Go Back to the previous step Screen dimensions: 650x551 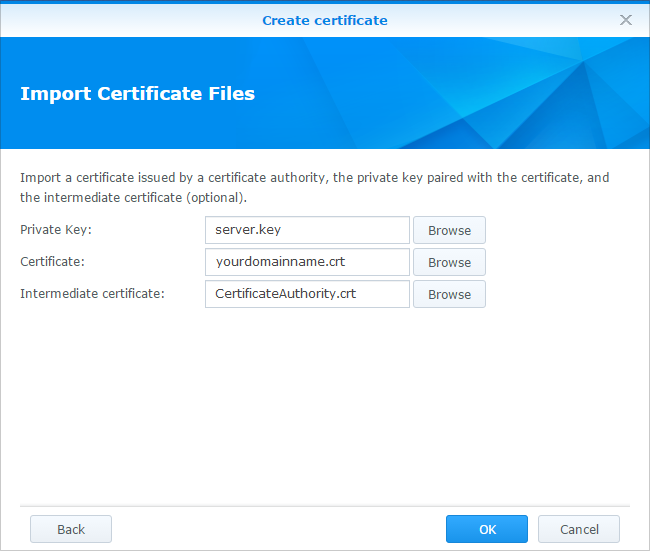pos(71,529)
